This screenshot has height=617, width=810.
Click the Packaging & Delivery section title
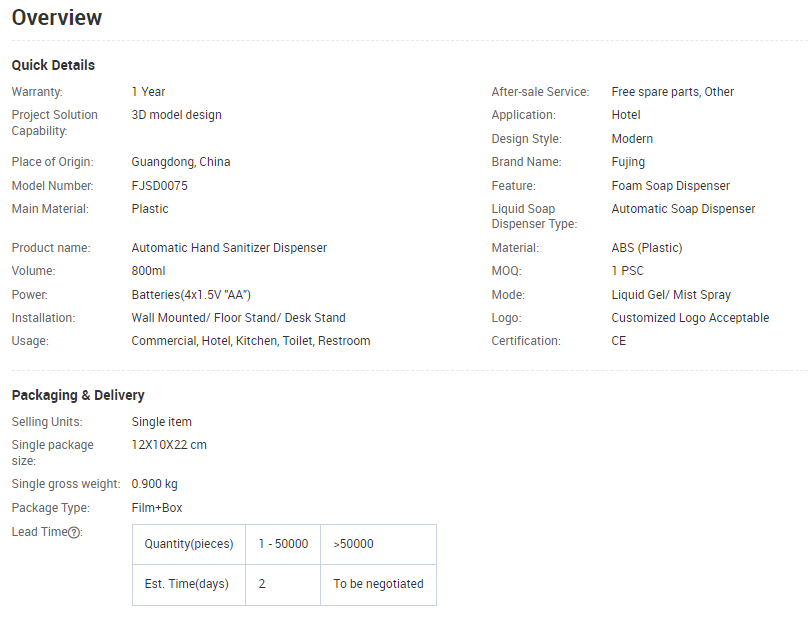(78, 395)
